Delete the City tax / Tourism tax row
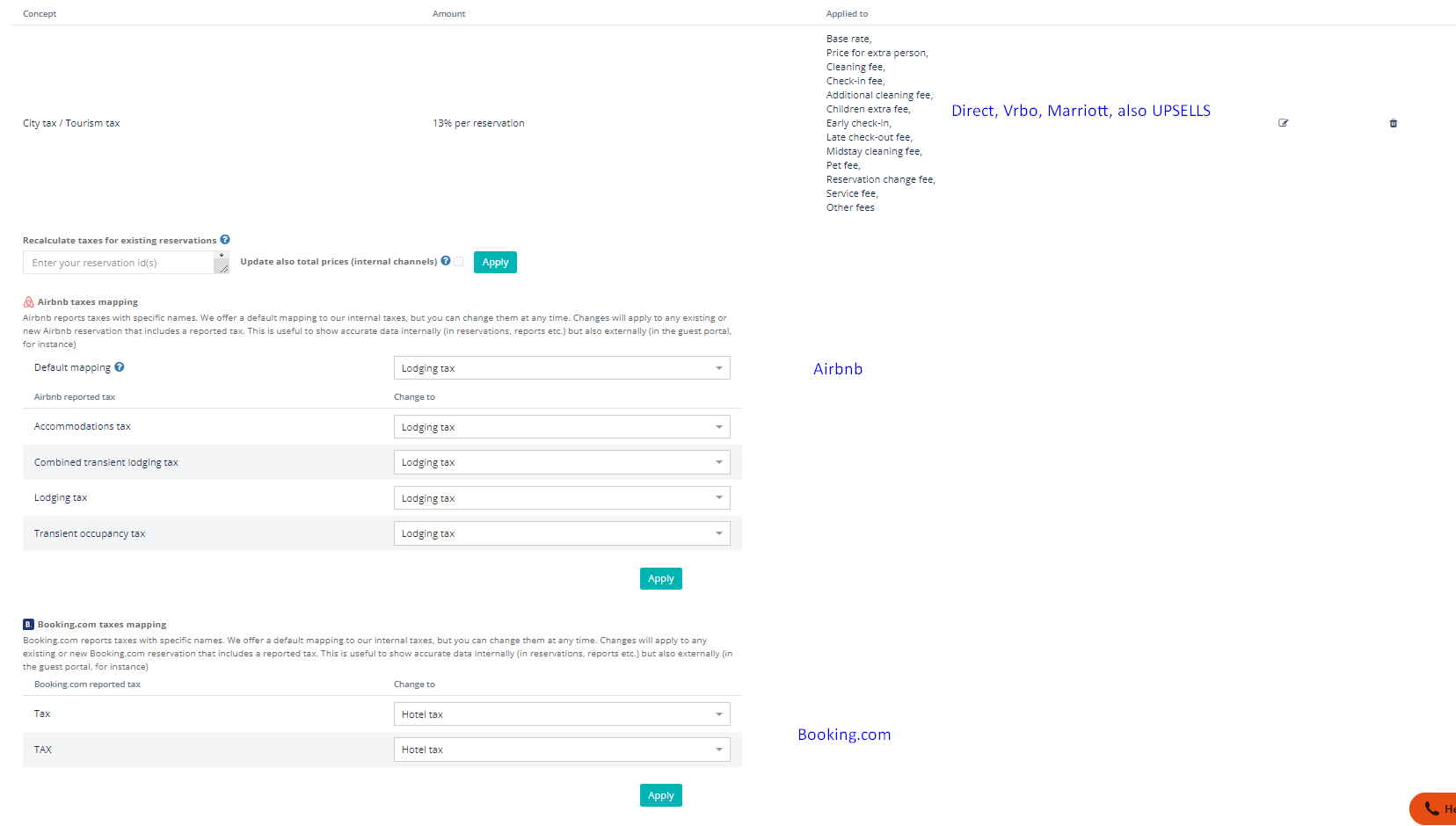Image resolution: width=1456 pixels, height=826 pixels. coord(1393,123)
